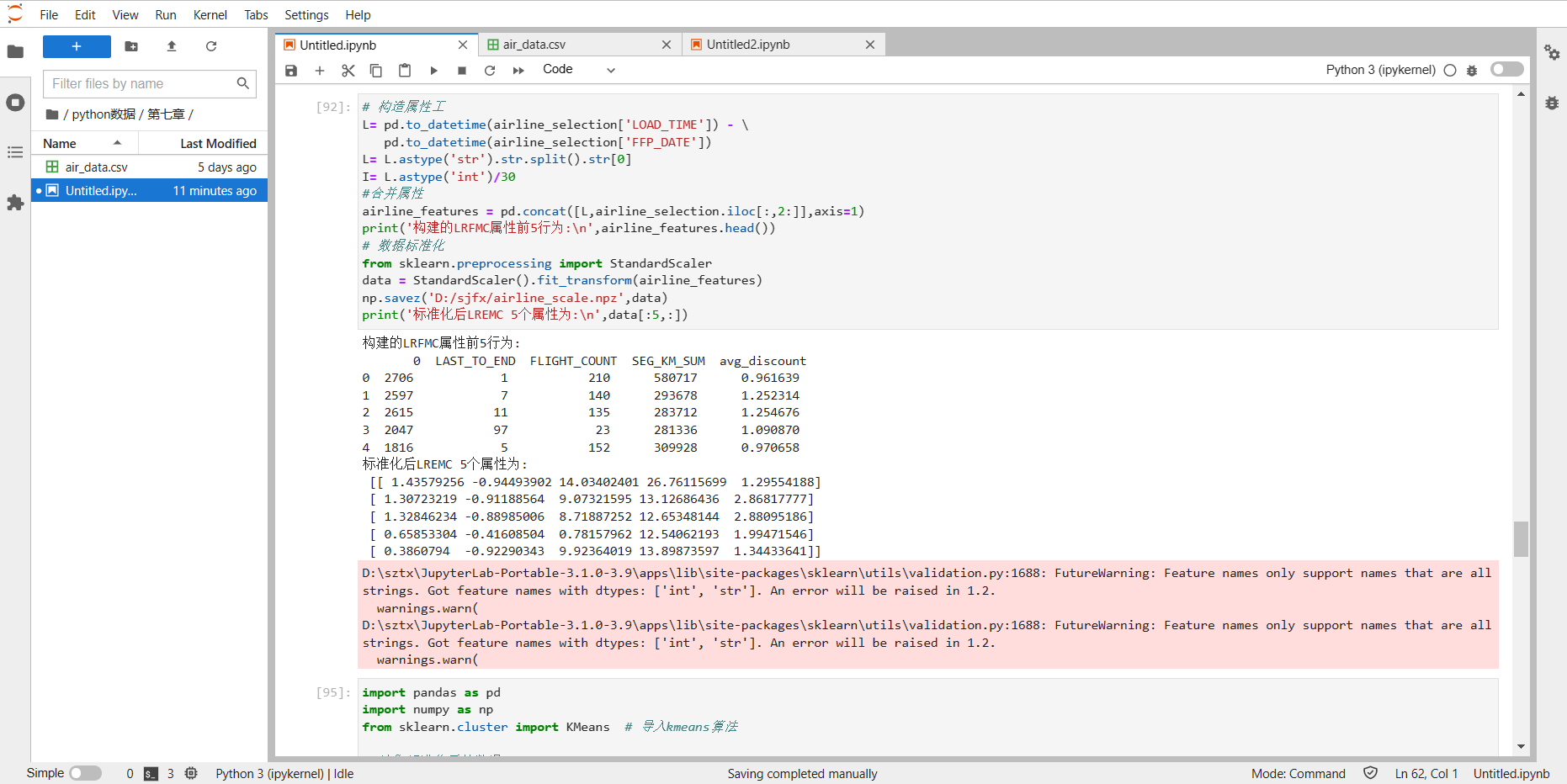1567x784 pixels.
Task: Open the Edit menu
Action: [85, 15]
